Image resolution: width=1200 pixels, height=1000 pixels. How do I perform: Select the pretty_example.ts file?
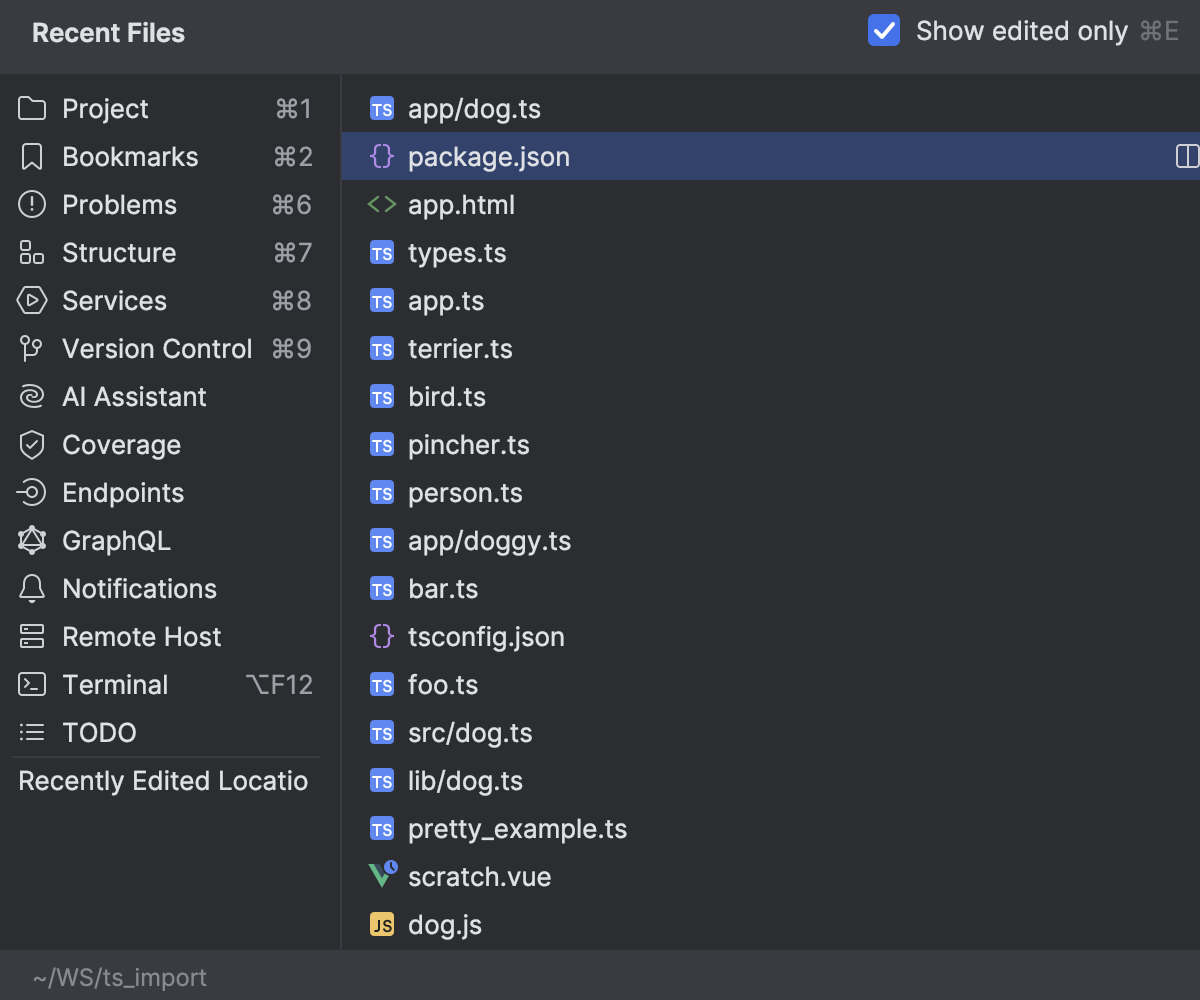point(518,828)
